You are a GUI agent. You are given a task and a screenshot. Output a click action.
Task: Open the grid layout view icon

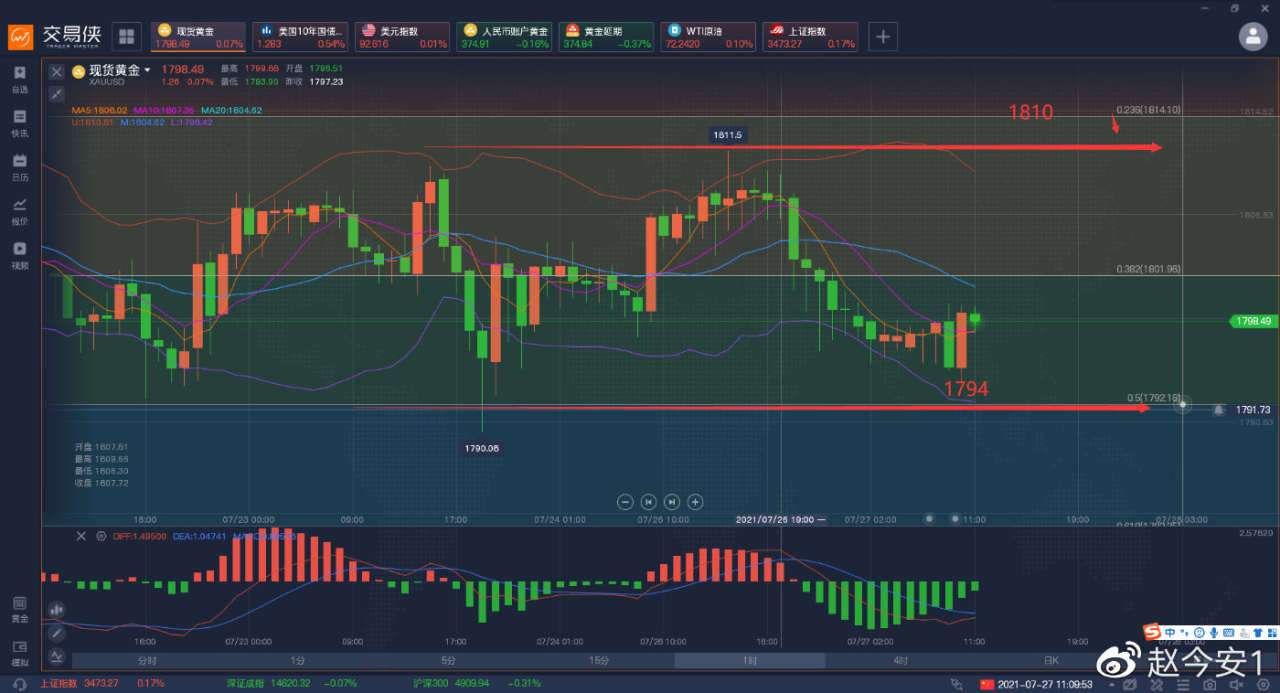click(x=126, y=37)
